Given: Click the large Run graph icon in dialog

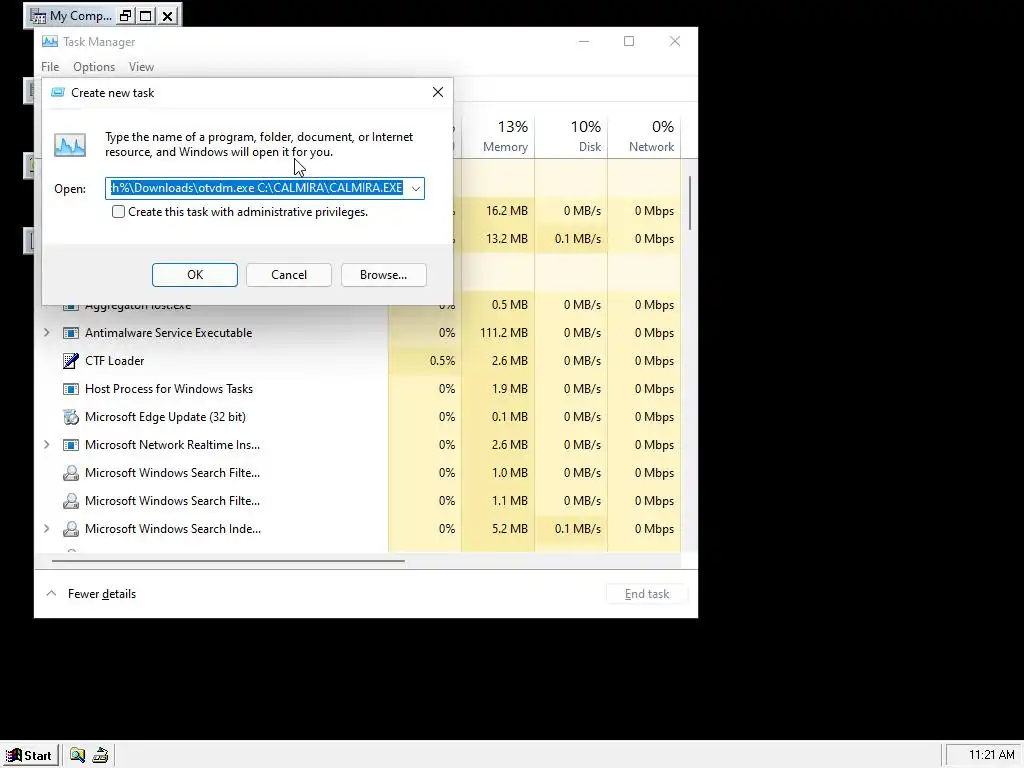Looking at the screenshot, I should point(70,144).
